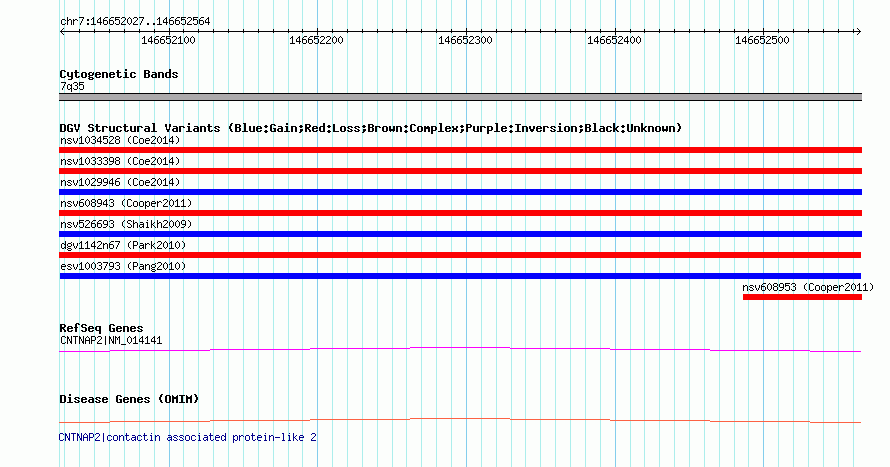Image resolution: width=890 pixels, height=467 pixels.
Task: Click the 7q35 band label
Action: point(72,86)
